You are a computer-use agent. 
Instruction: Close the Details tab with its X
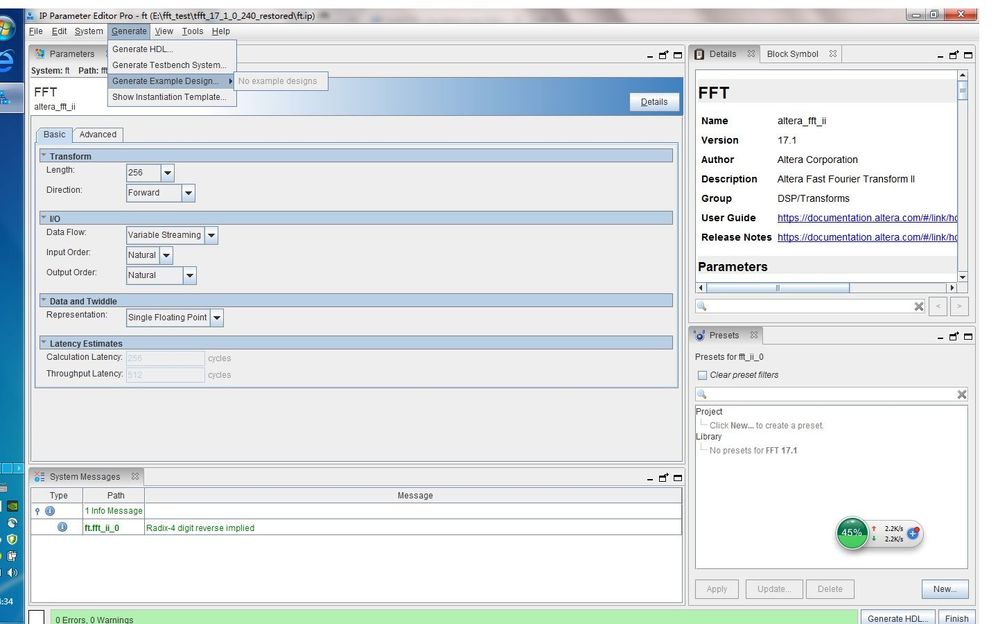(x=751, y=54)
